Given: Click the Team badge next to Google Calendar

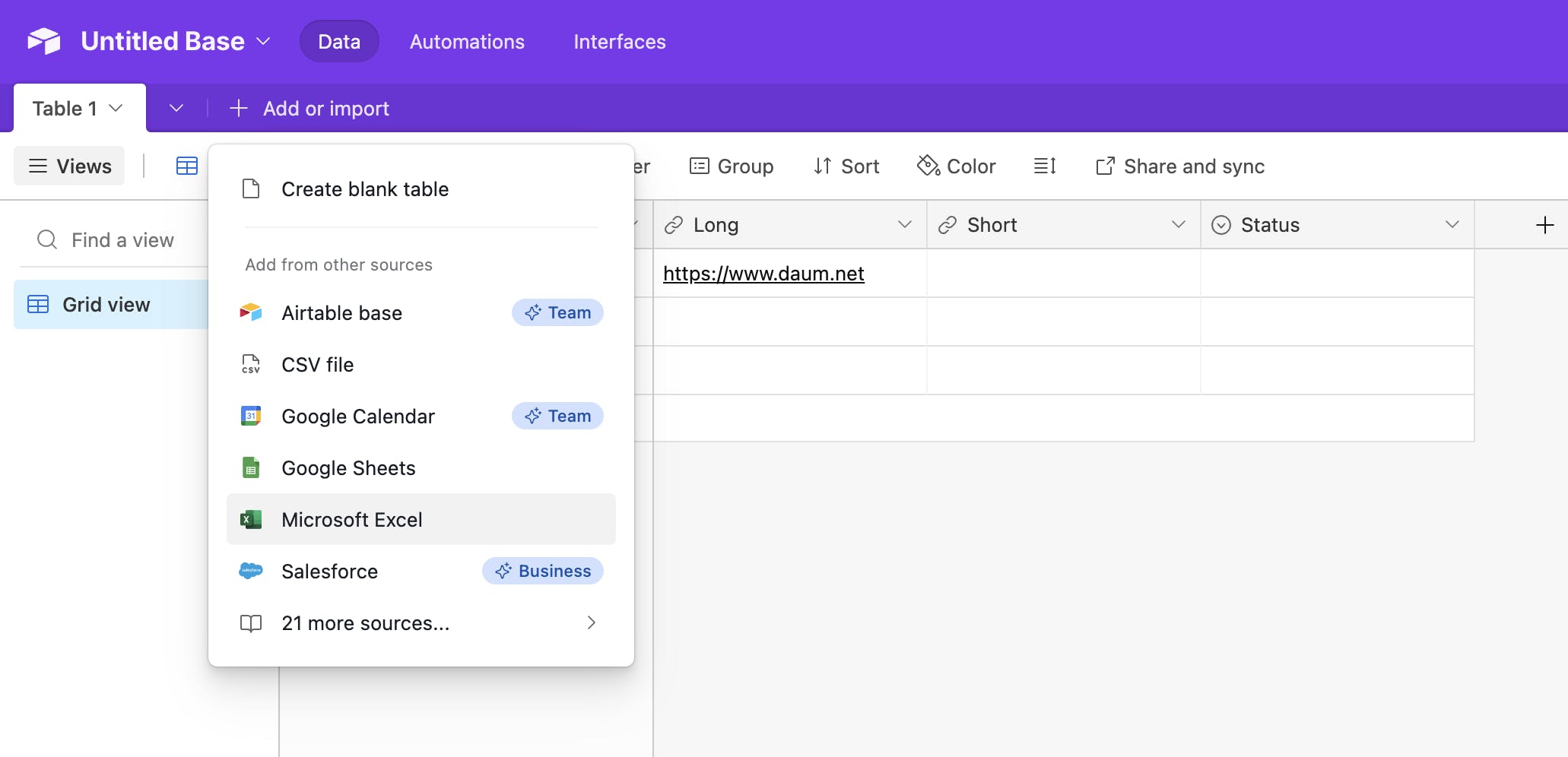Looking at the screenshot, I should click(557, 416).
